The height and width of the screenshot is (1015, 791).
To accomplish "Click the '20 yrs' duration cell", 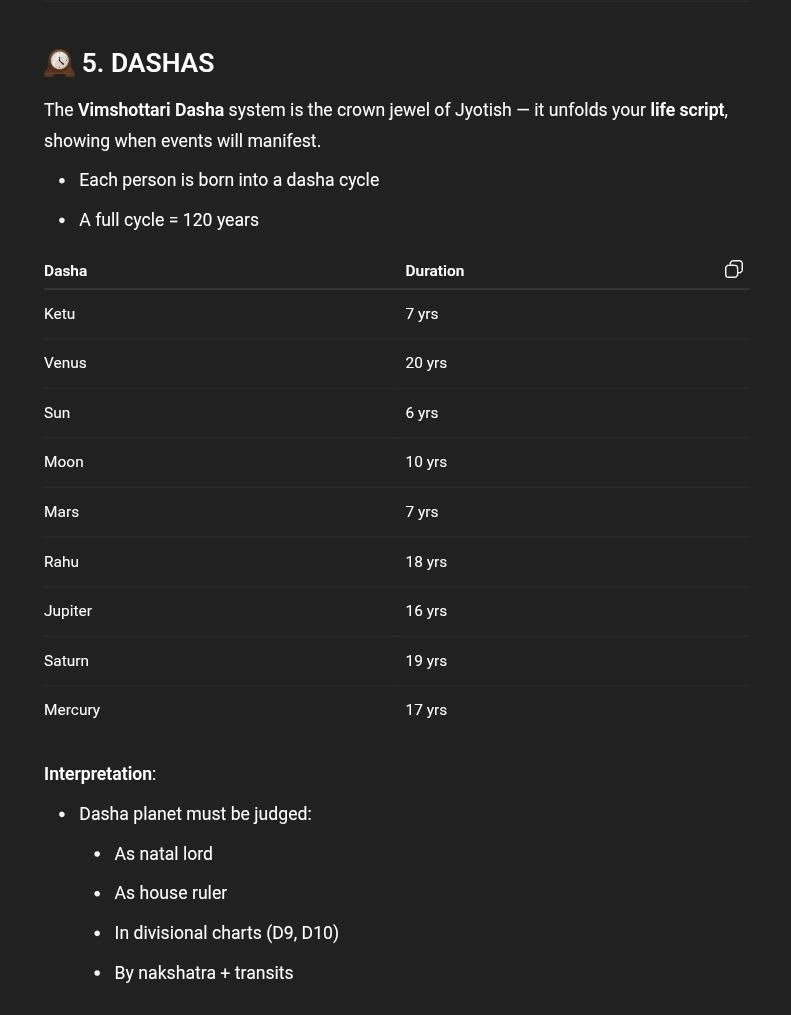I will (x=426, y=363).
